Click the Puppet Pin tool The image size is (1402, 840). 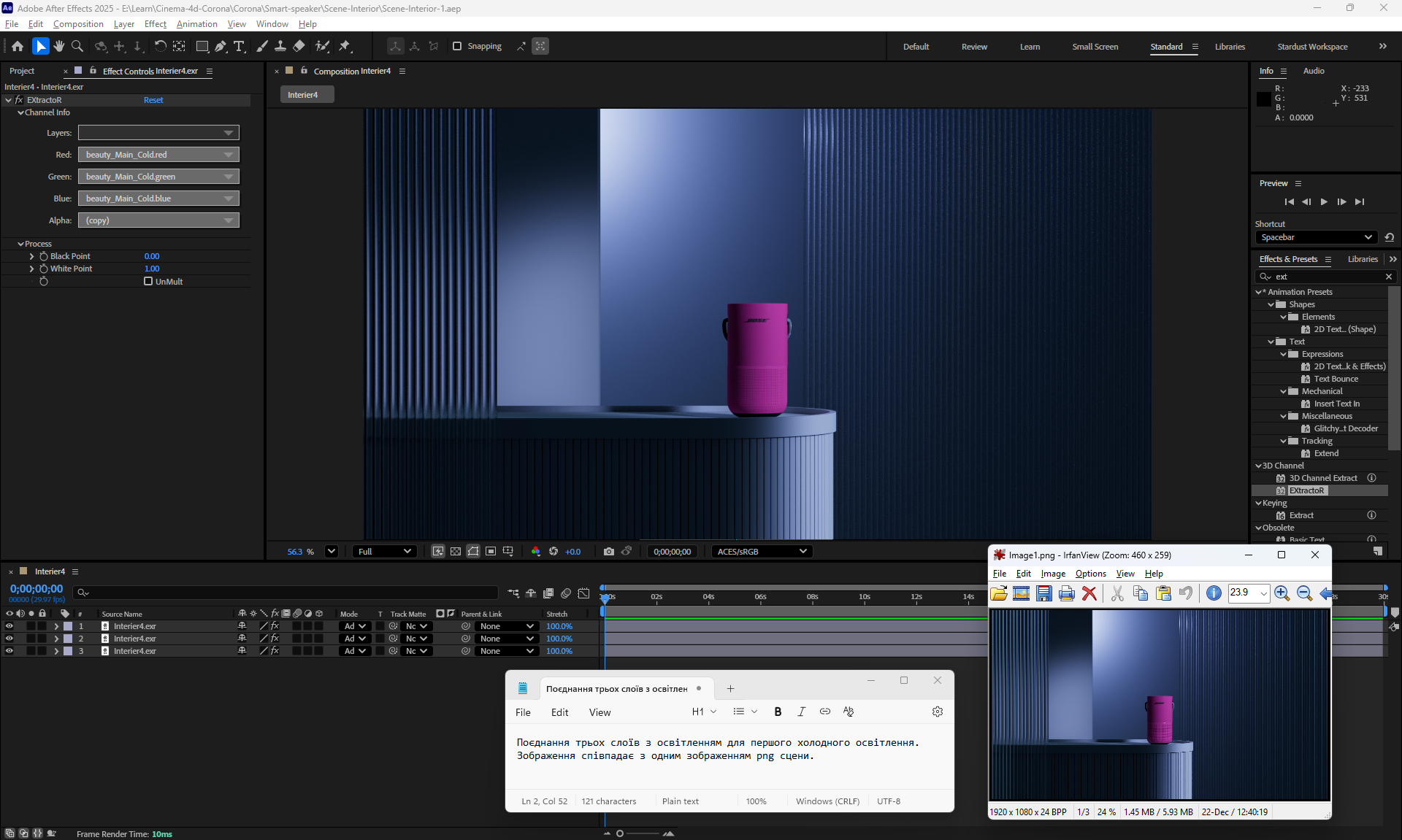345,46
